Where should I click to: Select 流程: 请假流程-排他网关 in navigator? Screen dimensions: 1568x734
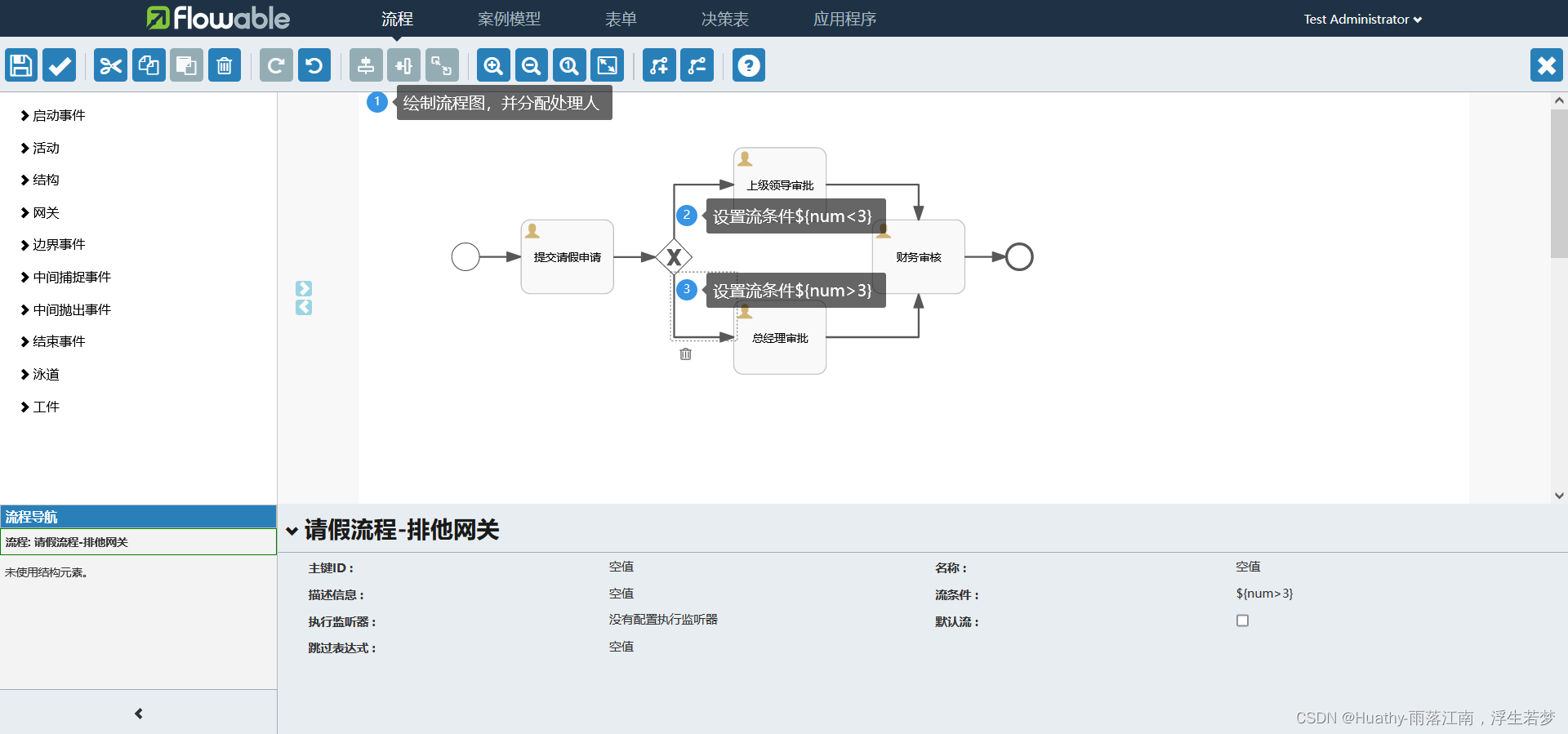(138, 542)
